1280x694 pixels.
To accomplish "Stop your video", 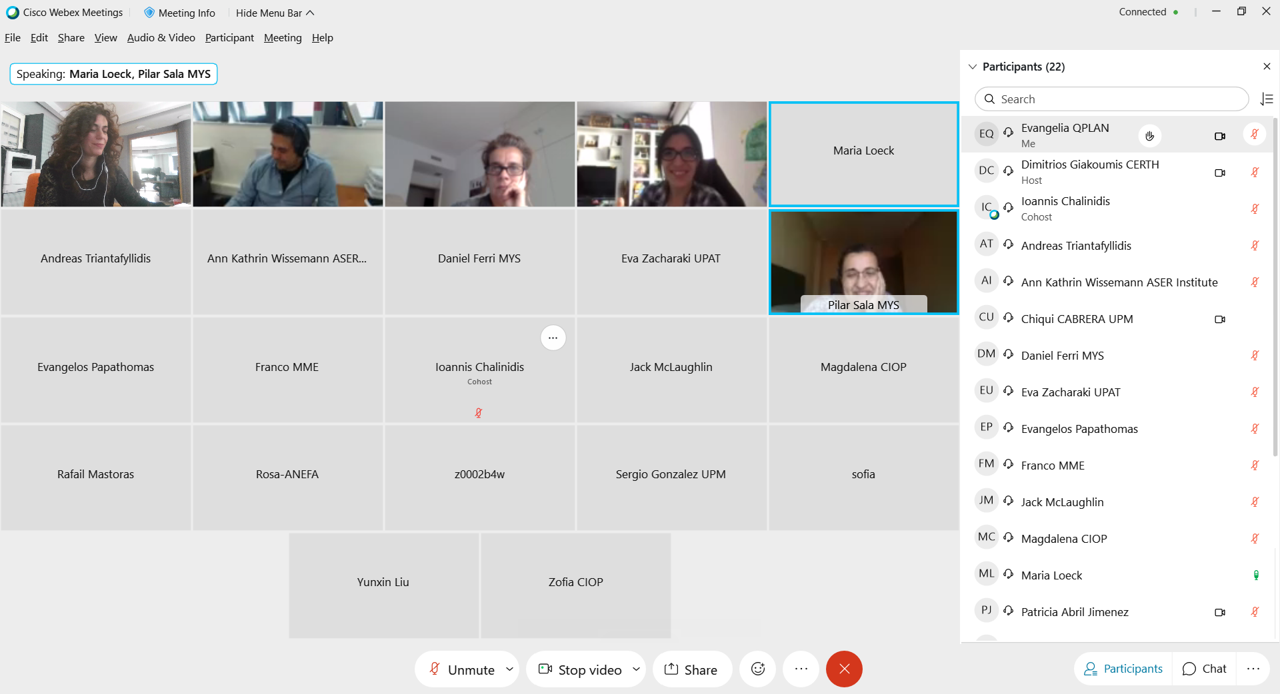I will pyautogui.click(x=579, y=669).
